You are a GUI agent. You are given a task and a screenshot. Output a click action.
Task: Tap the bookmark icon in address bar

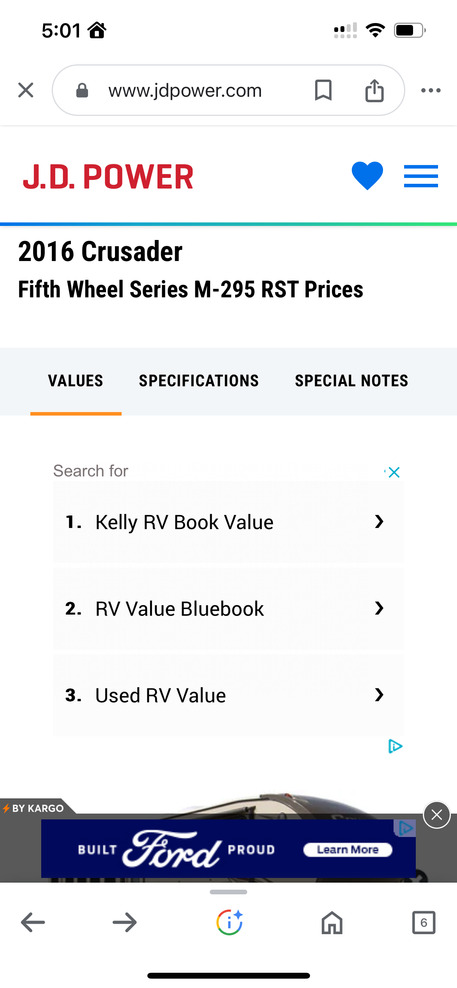[x=323, y=90]
